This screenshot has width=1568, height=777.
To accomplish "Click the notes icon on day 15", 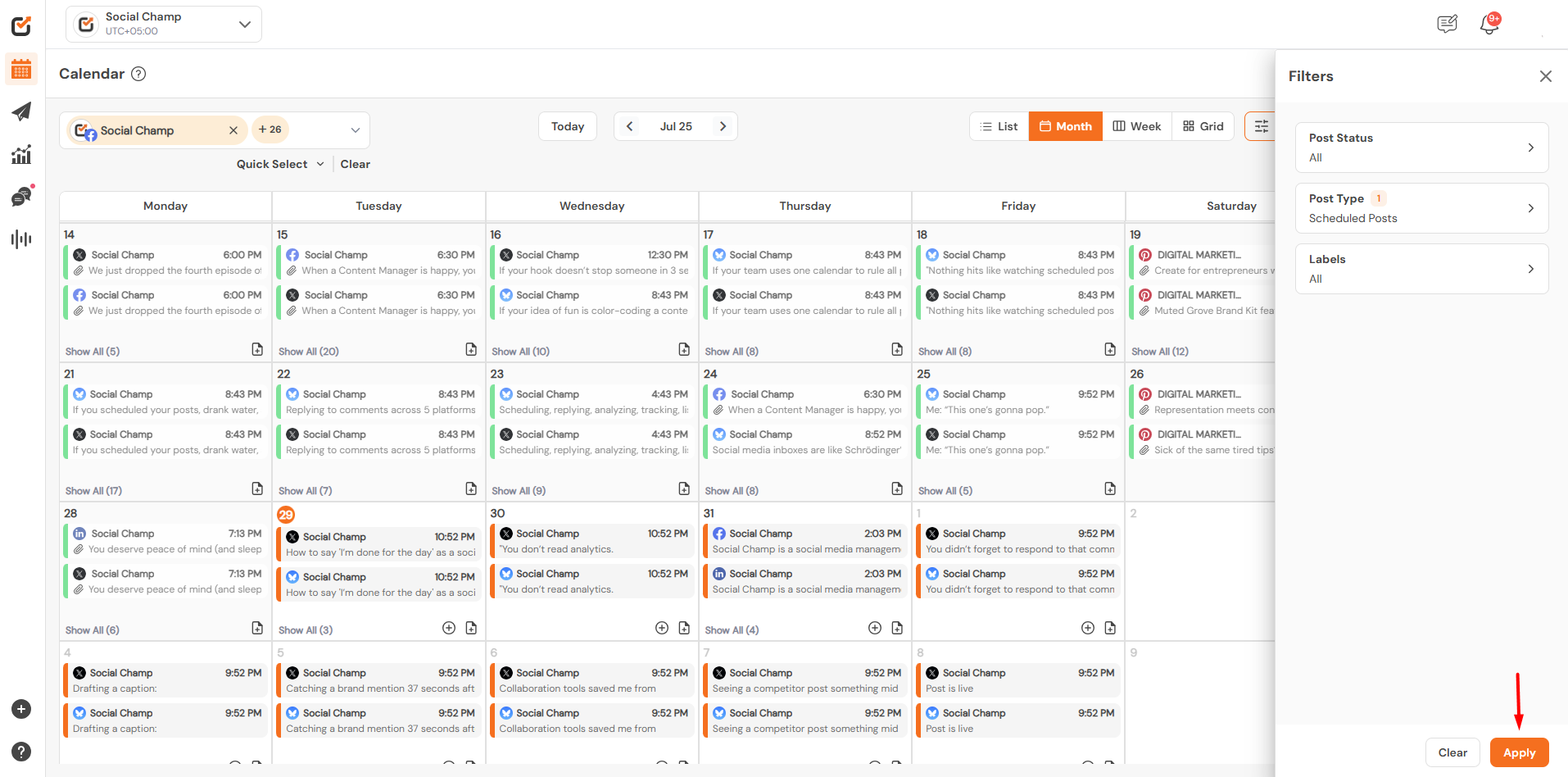I will click(x=471, y=350).
